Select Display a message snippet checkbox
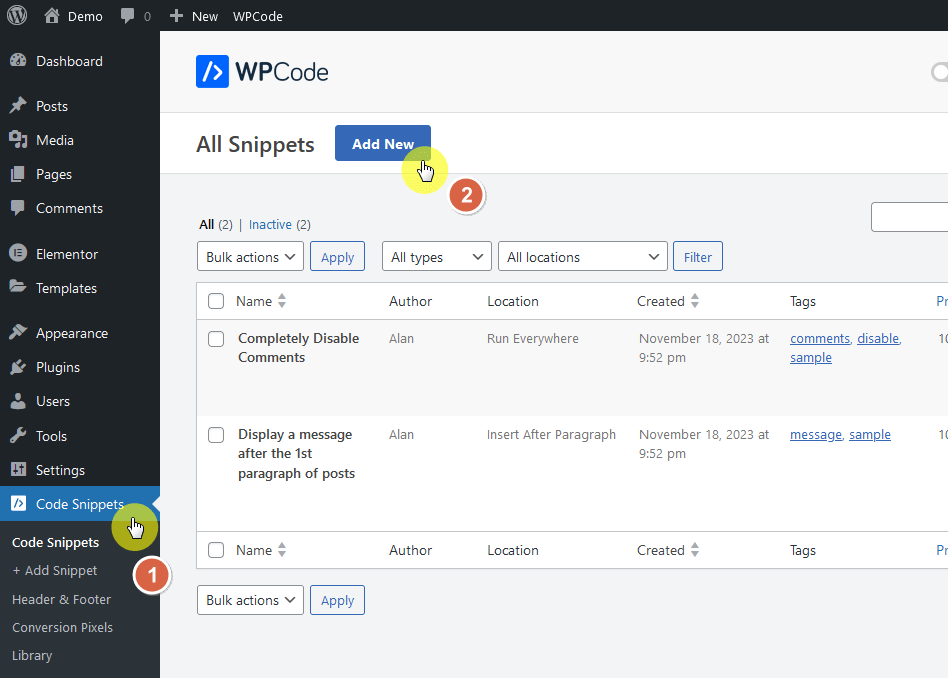This screenshot has width=948, height=678. coord(216,435)
